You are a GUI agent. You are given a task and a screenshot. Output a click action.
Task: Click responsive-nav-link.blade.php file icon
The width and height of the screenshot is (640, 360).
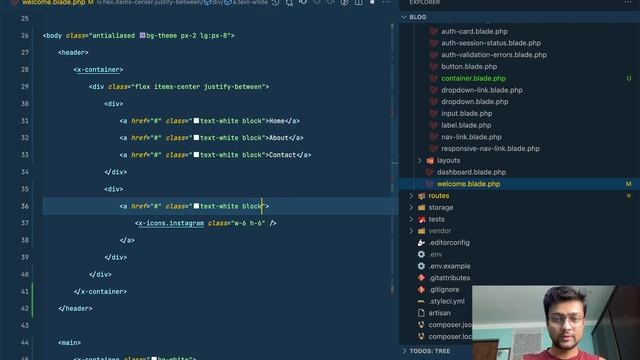click(x=433, y=149)
